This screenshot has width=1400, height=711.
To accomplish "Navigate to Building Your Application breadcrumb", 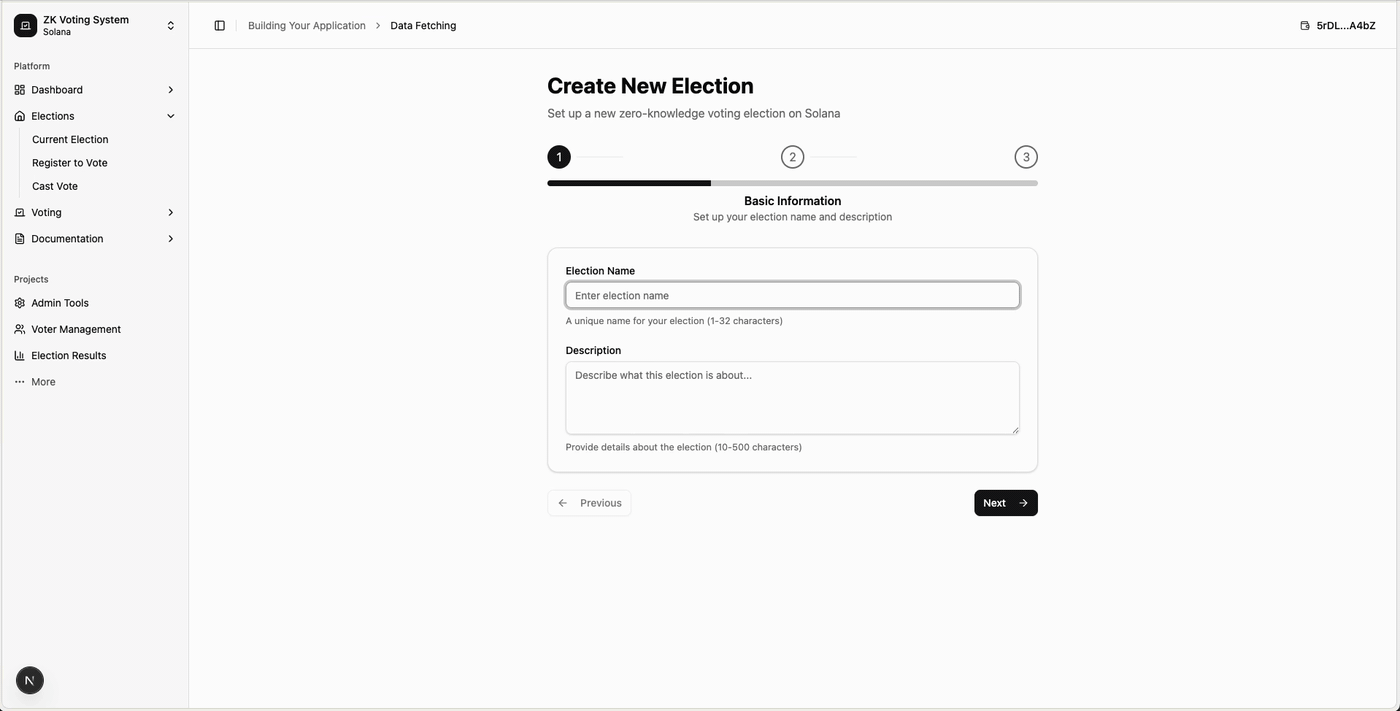I will pyautogui.click(x=306, y=25).
